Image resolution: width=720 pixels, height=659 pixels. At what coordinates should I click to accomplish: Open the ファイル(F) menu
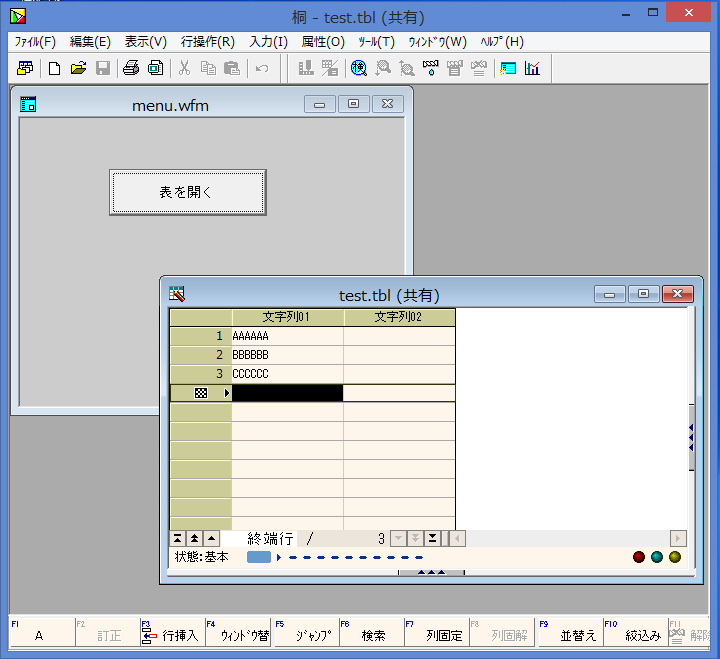[x=35, y=42]
